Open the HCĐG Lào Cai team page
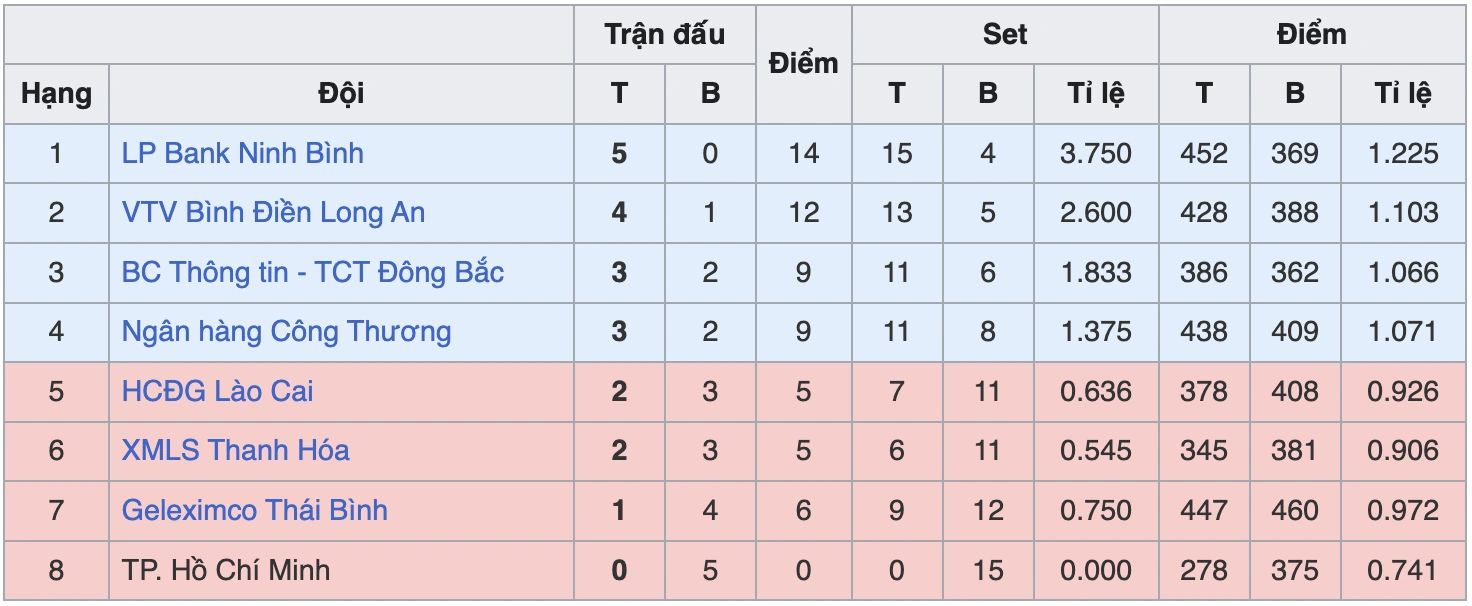 pos(217,391)
